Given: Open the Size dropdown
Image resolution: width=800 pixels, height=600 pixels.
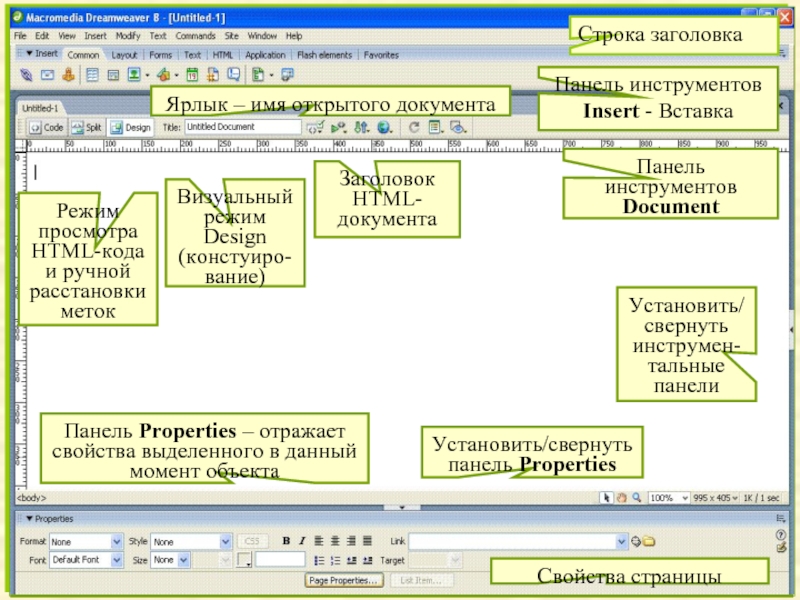Looking at the screenshot, I should coord(170,560).
